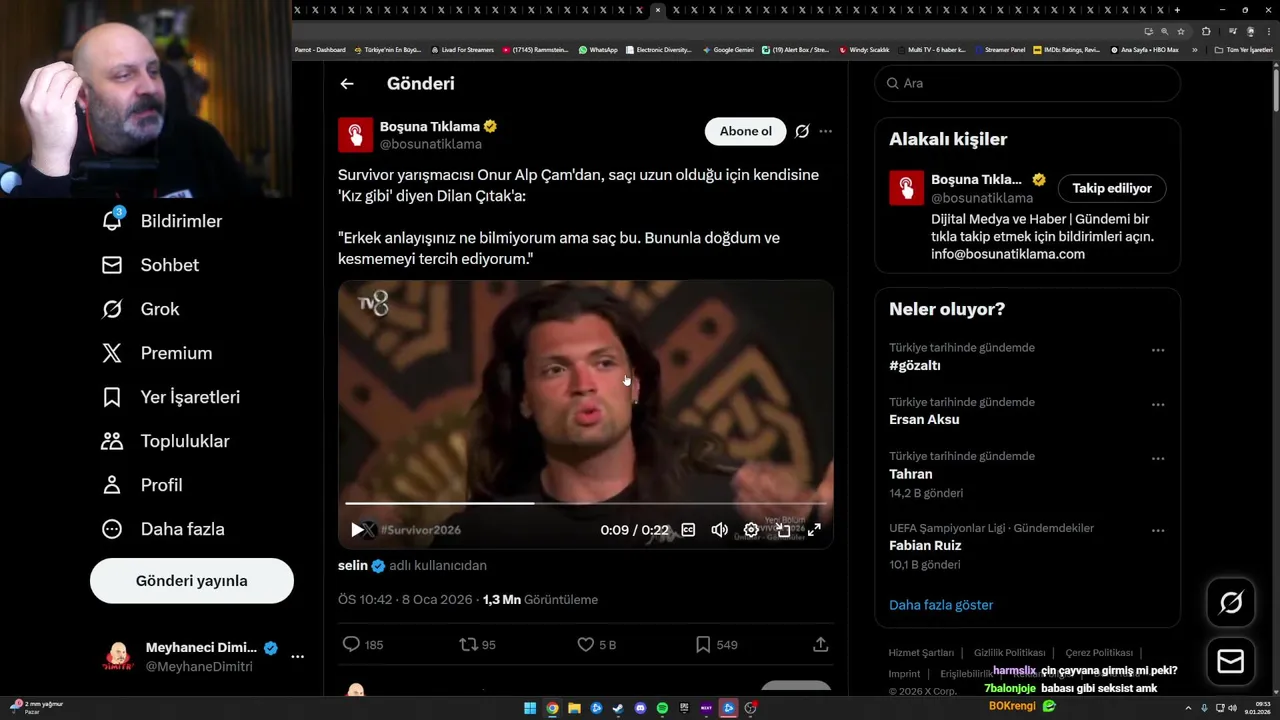Image resolution: width=1280 pixels, height=720 pixels.
Task: Open Tüm Yer İşaretleri folder
Action: coord(1243,50)
